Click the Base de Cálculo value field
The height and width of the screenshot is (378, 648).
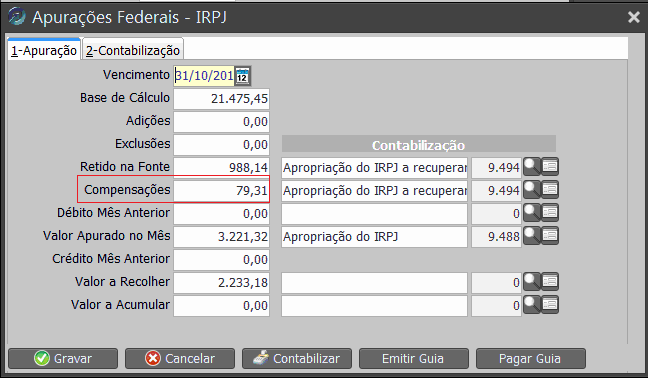coord(222,99)
